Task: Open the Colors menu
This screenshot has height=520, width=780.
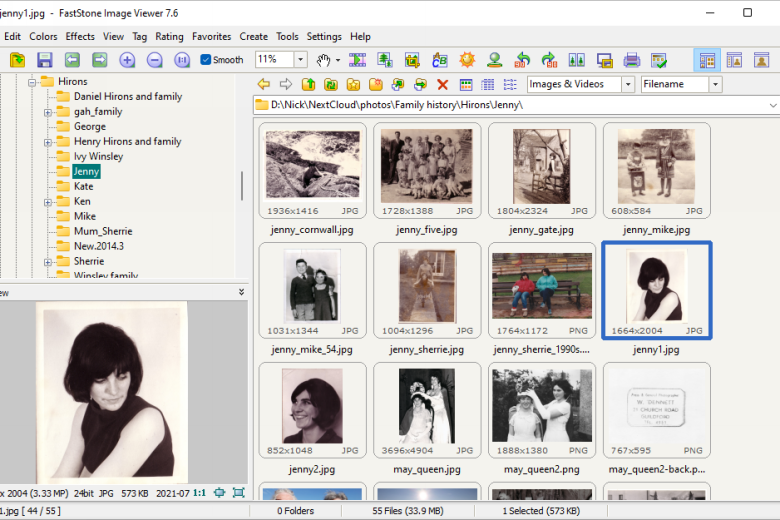Action: (x=43, y=36)
